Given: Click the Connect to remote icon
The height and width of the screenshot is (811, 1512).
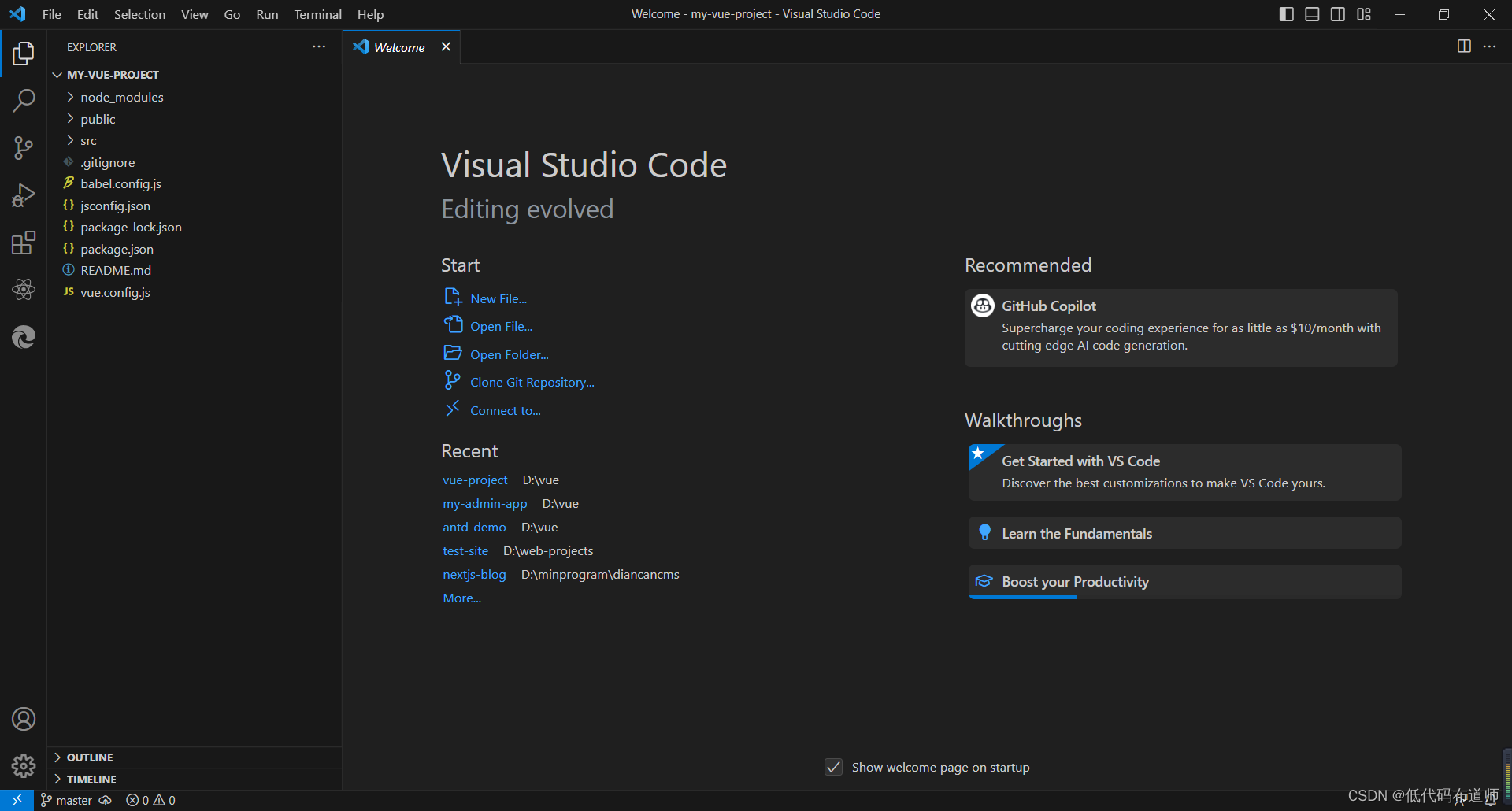Looking at the screenshot, I should 452,409.
